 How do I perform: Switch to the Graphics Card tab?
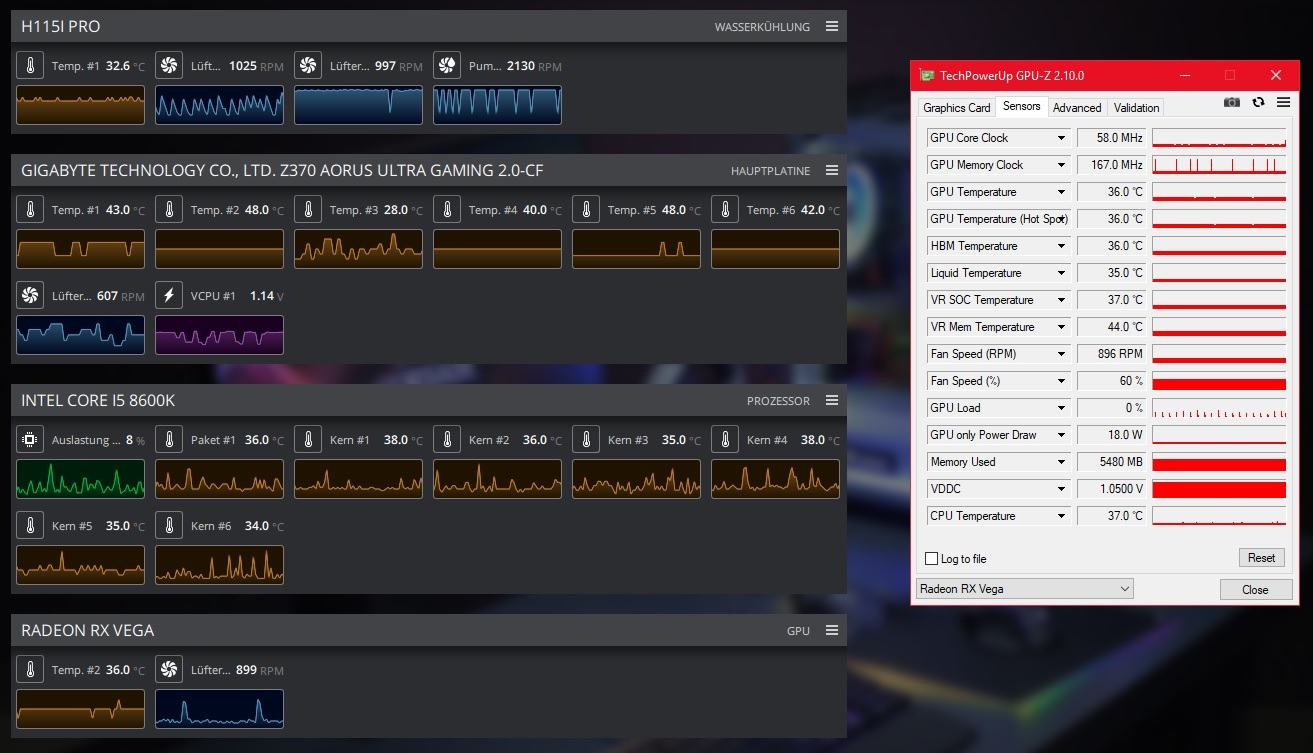(957, 108)
